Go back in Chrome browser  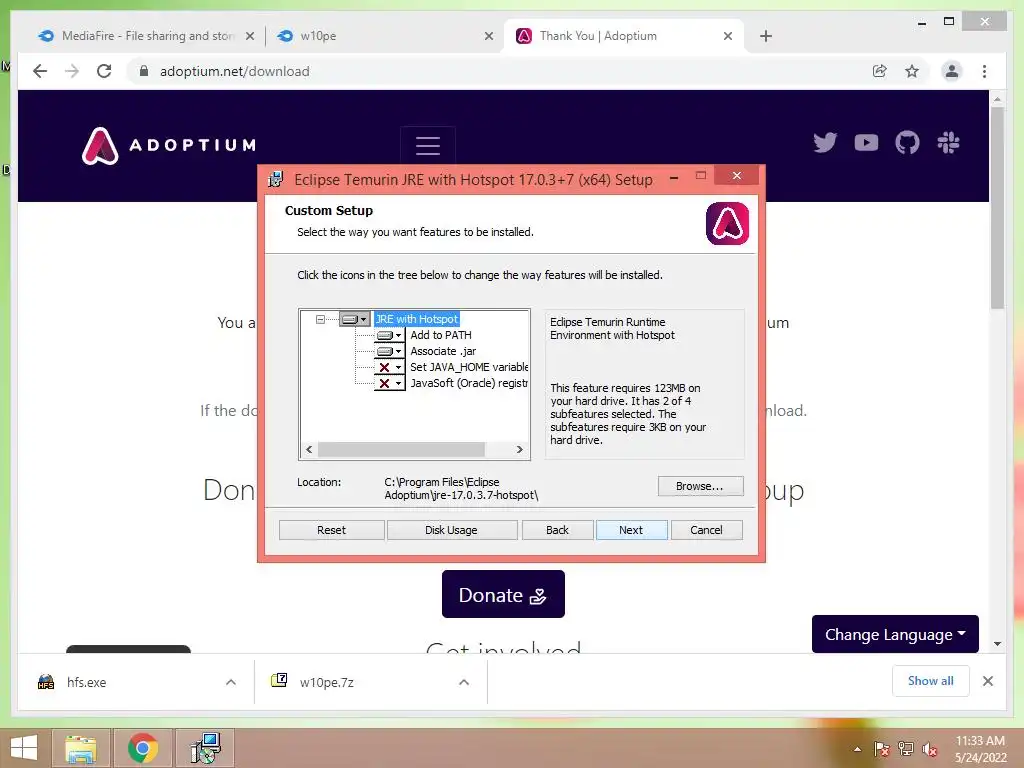40,71
